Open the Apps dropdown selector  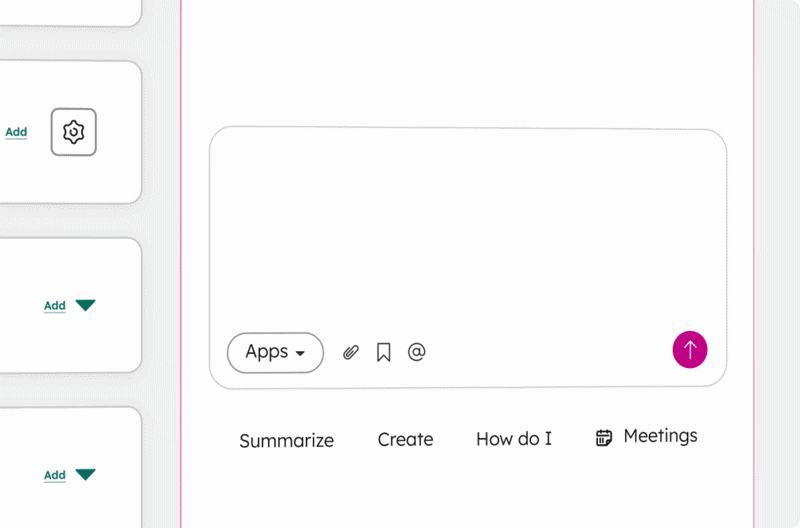tap(275, 353)
